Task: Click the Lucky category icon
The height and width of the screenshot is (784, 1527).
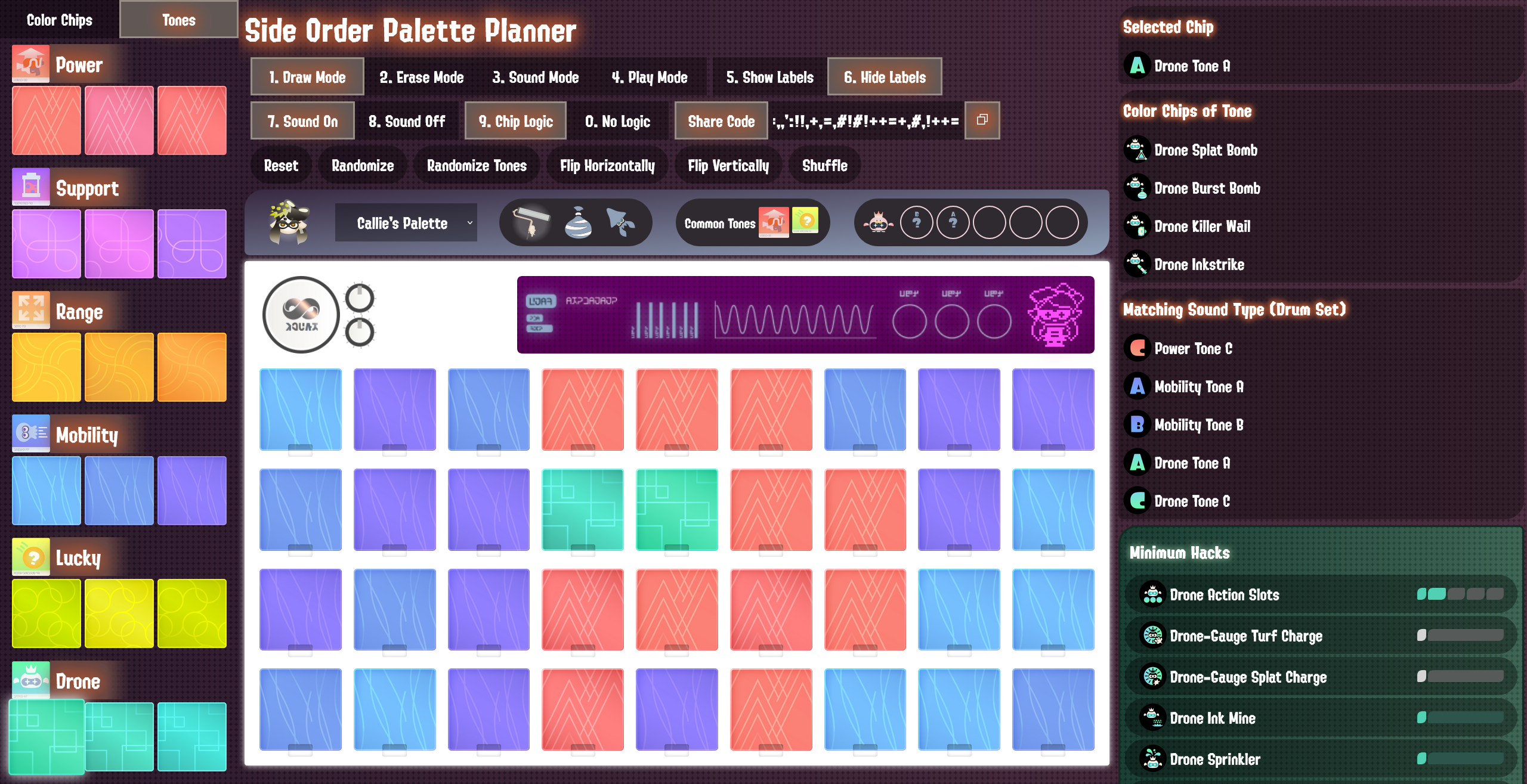Action: pyautogui.click(x=30, y=557)
